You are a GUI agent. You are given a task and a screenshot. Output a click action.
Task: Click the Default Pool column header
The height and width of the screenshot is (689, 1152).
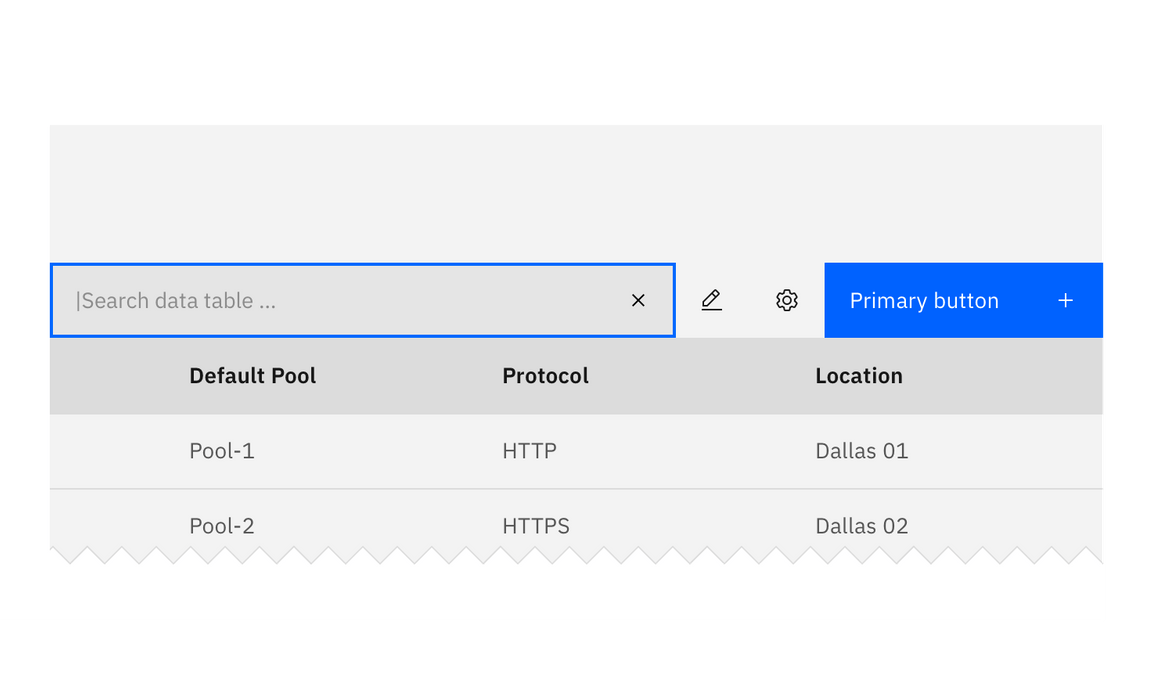(x=252, y=376)
